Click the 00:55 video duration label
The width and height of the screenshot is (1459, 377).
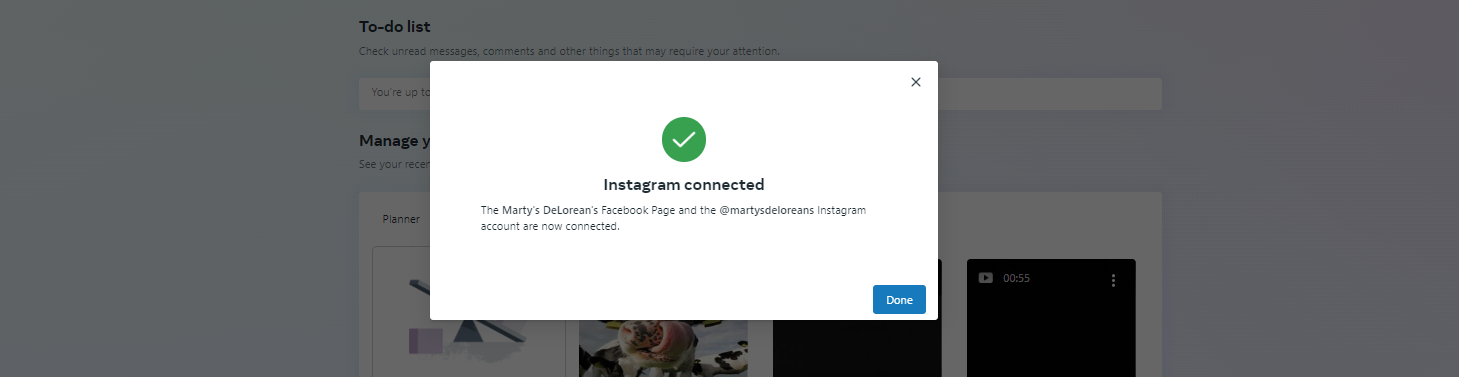coord(1016,278)
